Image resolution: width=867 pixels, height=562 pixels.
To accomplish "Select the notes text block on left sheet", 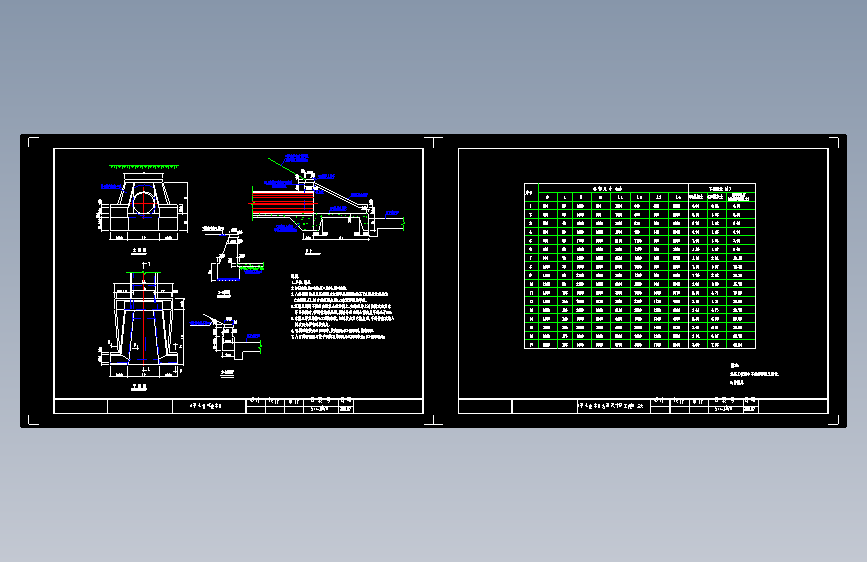I will pyautogui.click(x=342, y=306).
